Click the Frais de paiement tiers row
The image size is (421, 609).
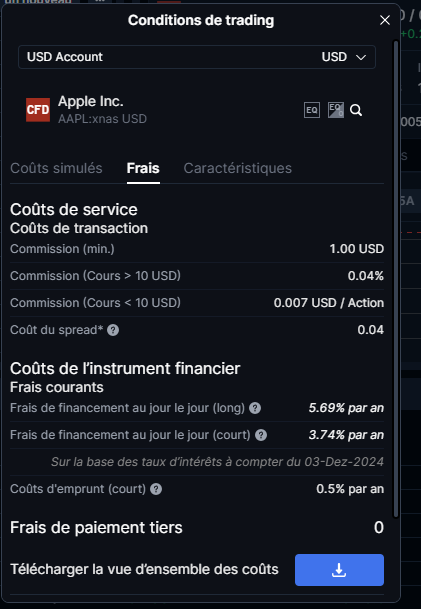coord(197,528)
